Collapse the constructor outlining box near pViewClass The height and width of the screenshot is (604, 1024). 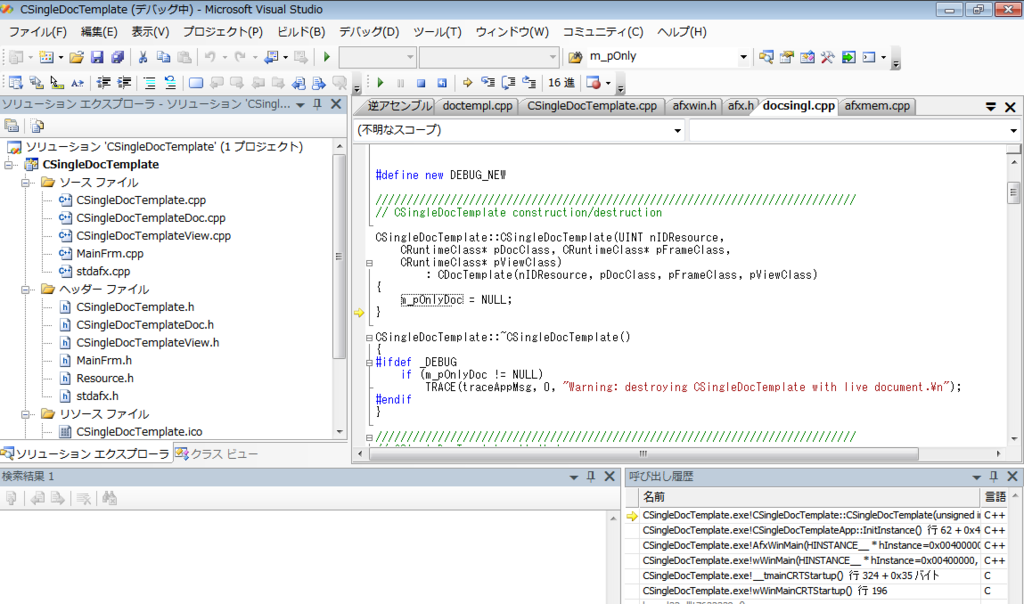pos(369,263)
